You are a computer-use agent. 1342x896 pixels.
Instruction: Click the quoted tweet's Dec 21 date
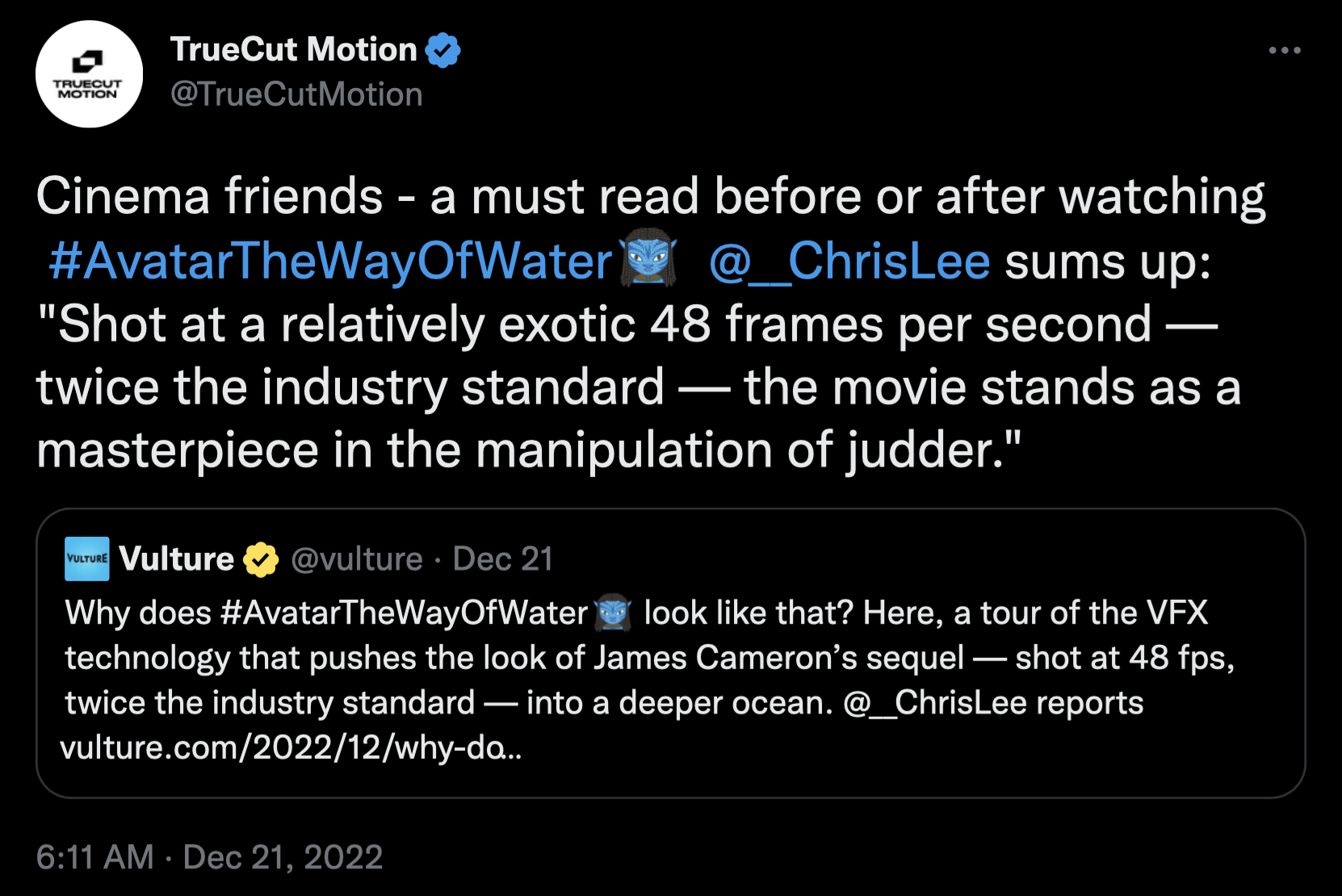(x=502, y=559)
